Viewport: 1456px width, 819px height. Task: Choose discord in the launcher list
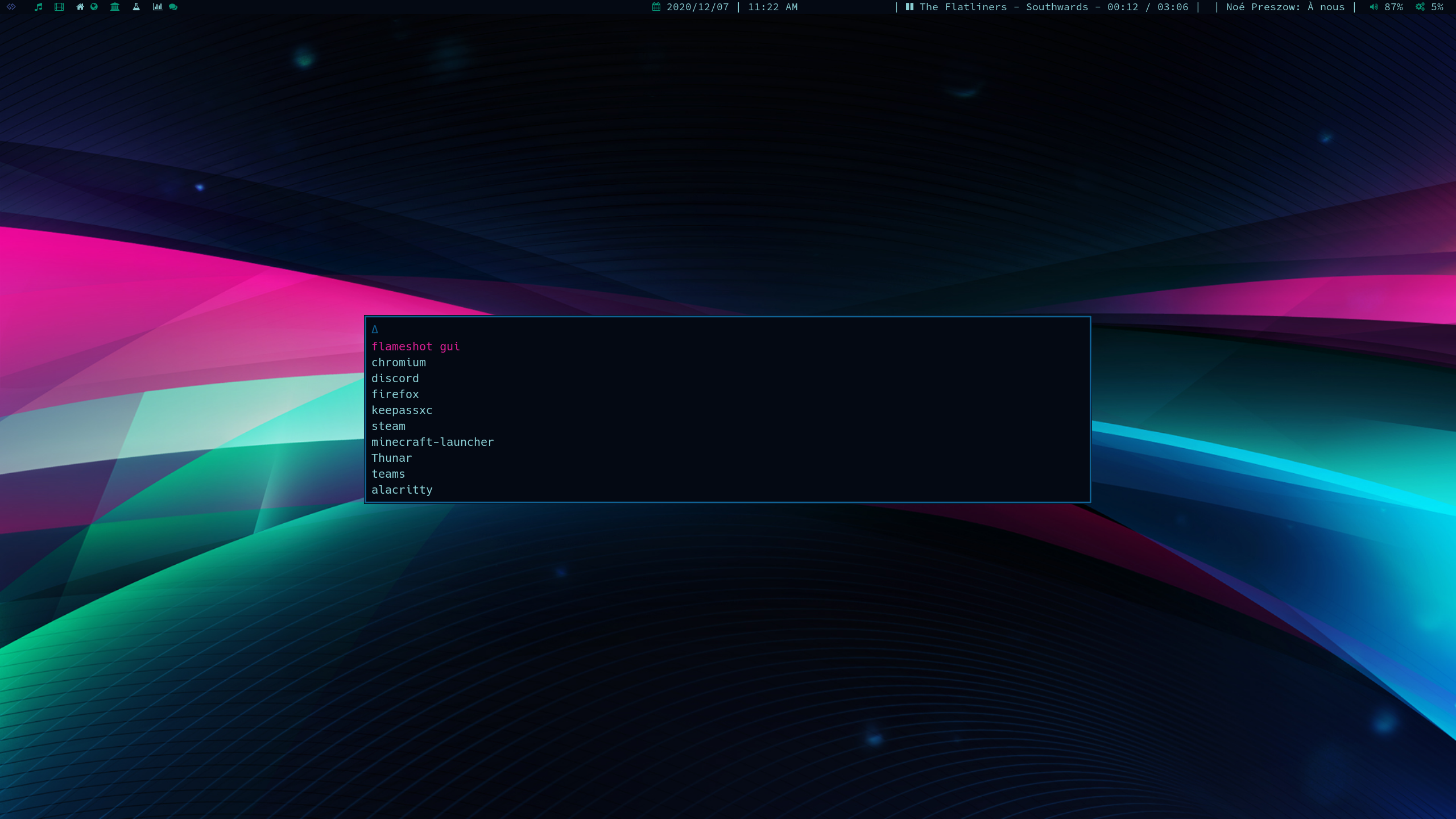pos(395,378)
